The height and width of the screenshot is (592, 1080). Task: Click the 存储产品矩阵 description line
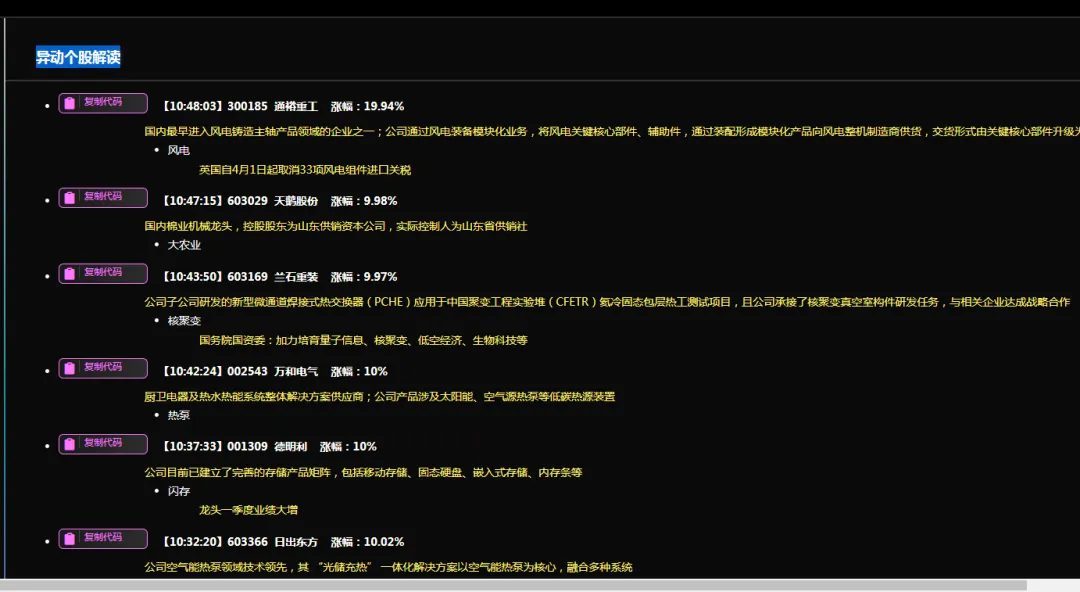coord(363,472)
